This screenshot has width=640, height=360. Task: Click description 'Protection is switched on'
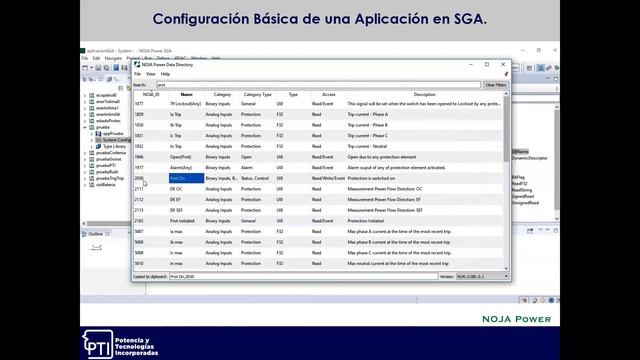371,178
